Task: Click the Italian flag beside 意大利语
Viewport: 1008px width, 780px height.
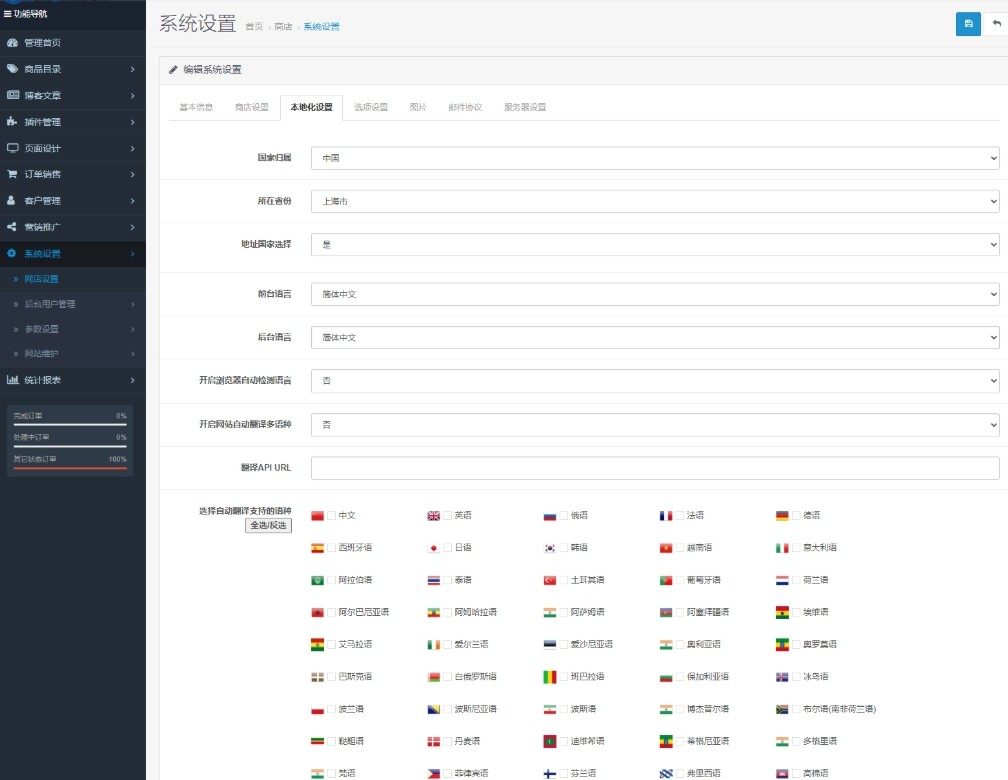Action: 782,548
